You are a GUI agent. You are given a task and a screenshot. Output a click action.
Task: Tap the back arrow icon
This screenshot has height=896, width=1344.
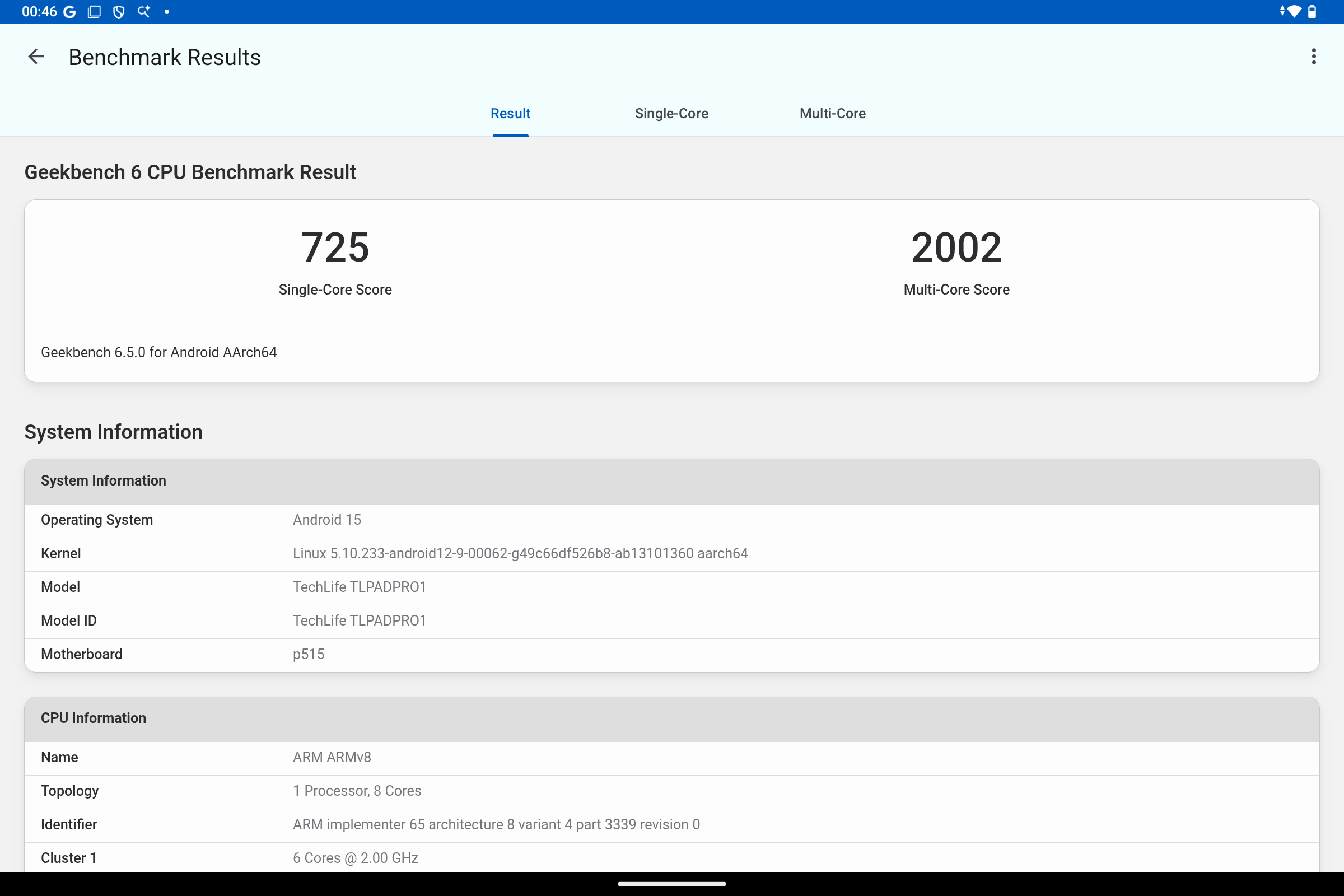[36, 57]
